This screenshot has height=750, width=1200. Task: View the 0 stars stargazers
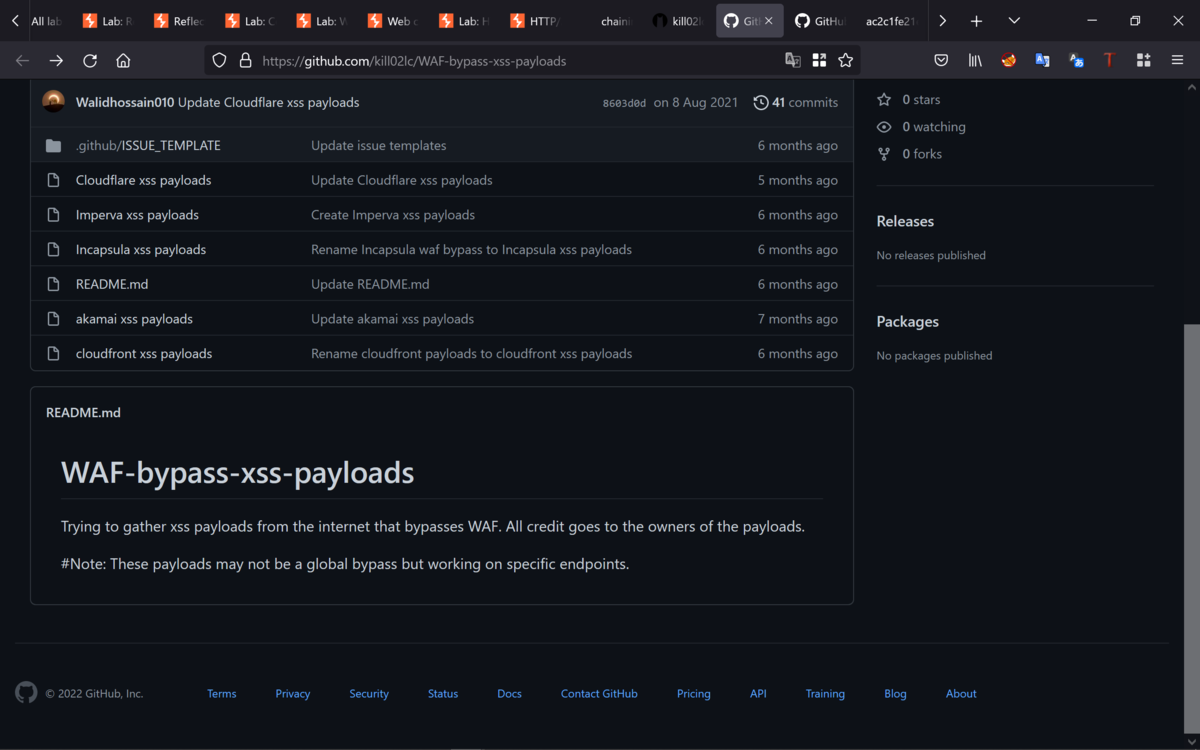pos(909,99)
